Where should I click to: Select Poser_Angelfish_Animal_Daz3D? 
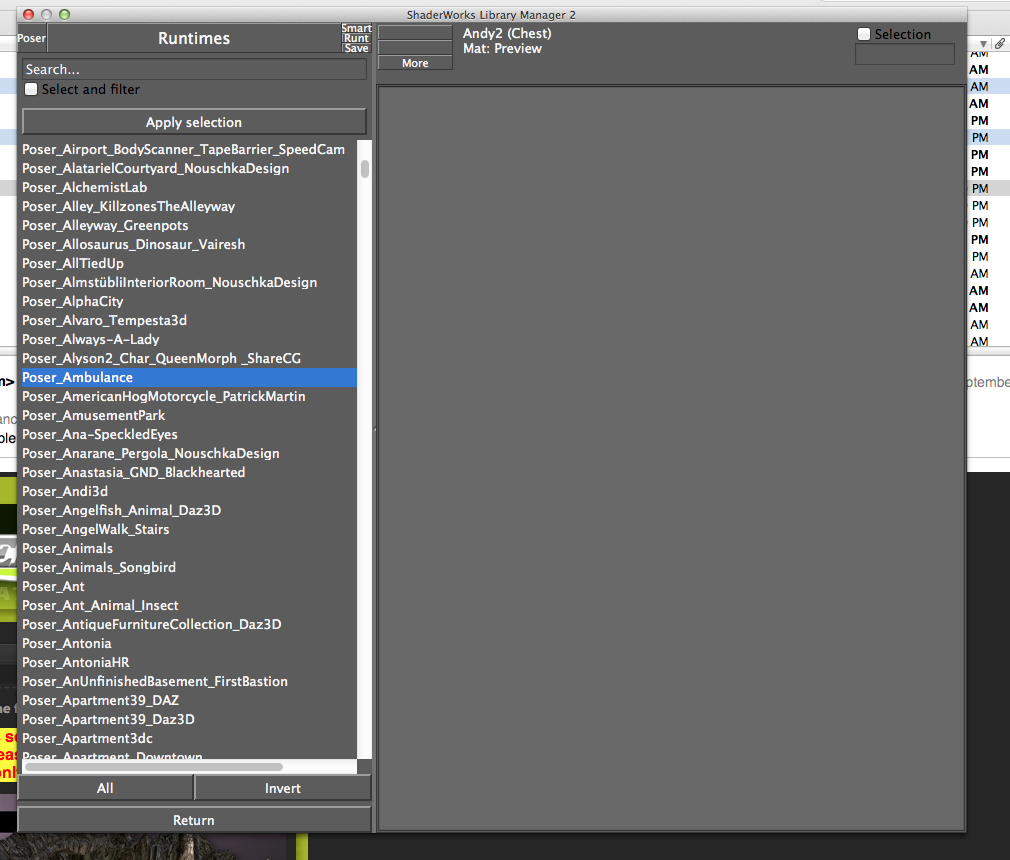point(189,510)
